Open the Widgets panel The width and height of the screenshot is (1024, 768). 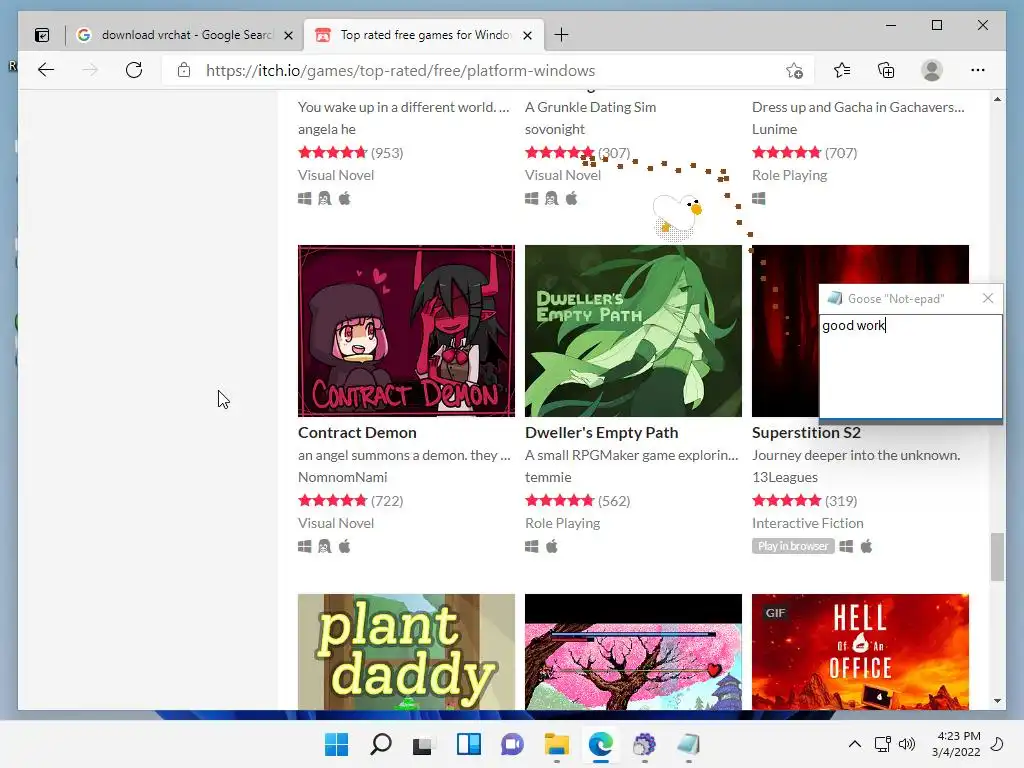[x=468, y=744]
